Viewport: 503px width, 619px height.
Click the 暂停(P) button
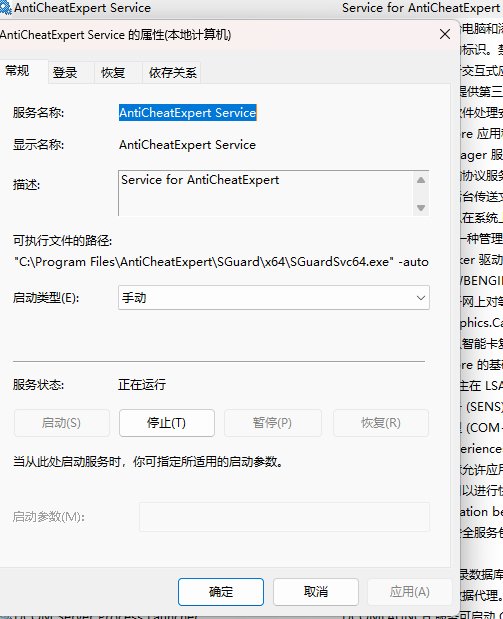click(x=272, y=423)
